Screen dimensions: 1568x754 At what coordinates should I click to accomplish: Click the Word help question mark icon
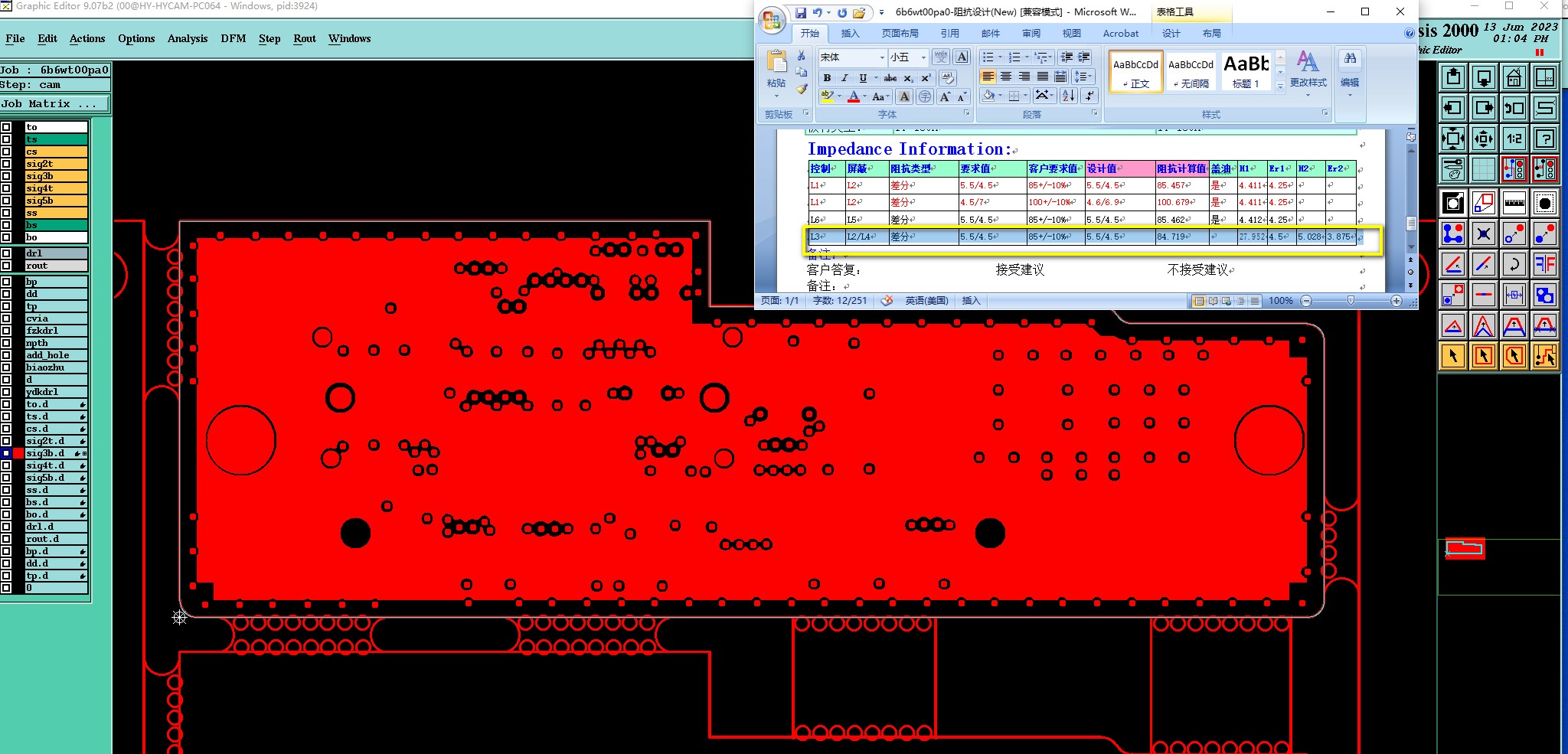coord(1409,33)
